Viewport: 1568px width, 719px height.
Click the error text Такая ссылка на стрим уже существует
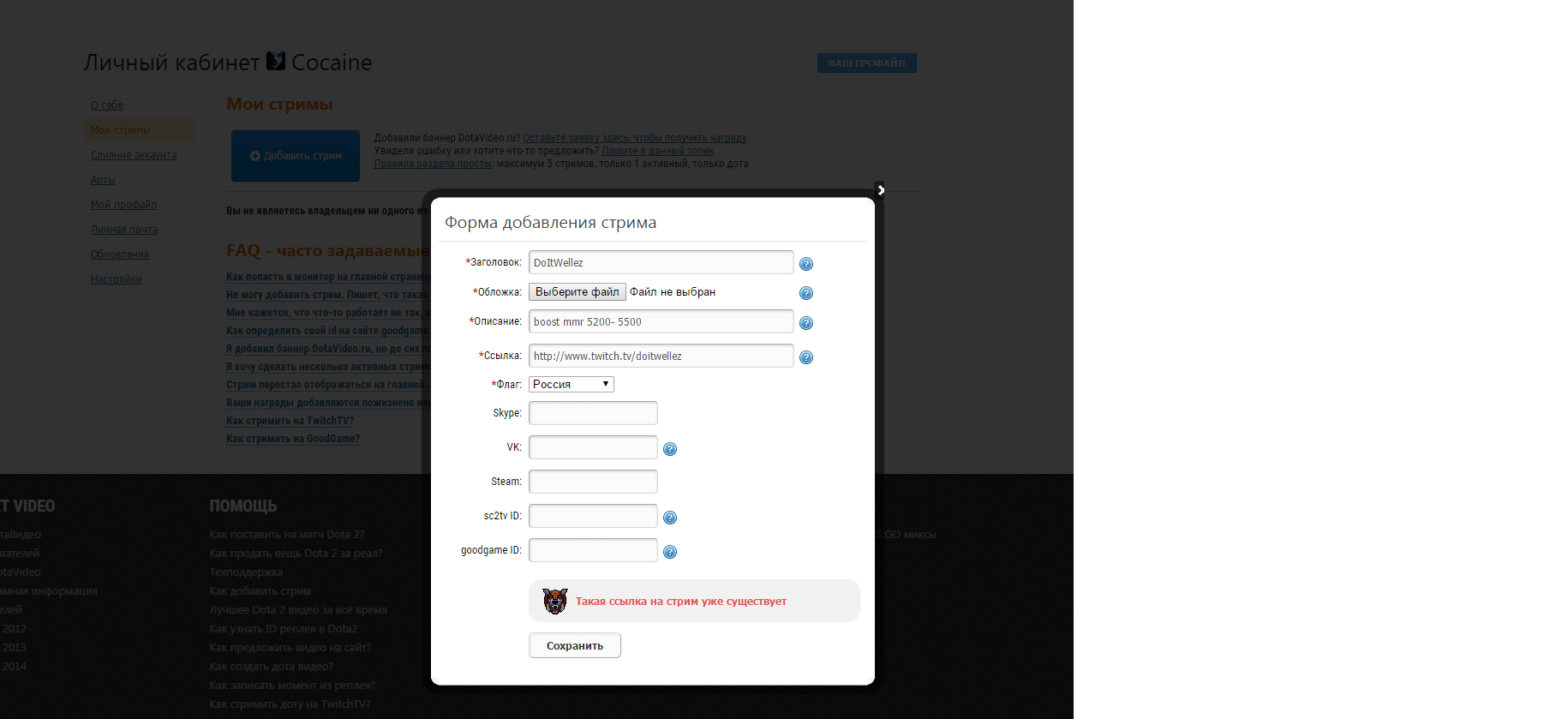pyautogui.click(x=681, y=602)
